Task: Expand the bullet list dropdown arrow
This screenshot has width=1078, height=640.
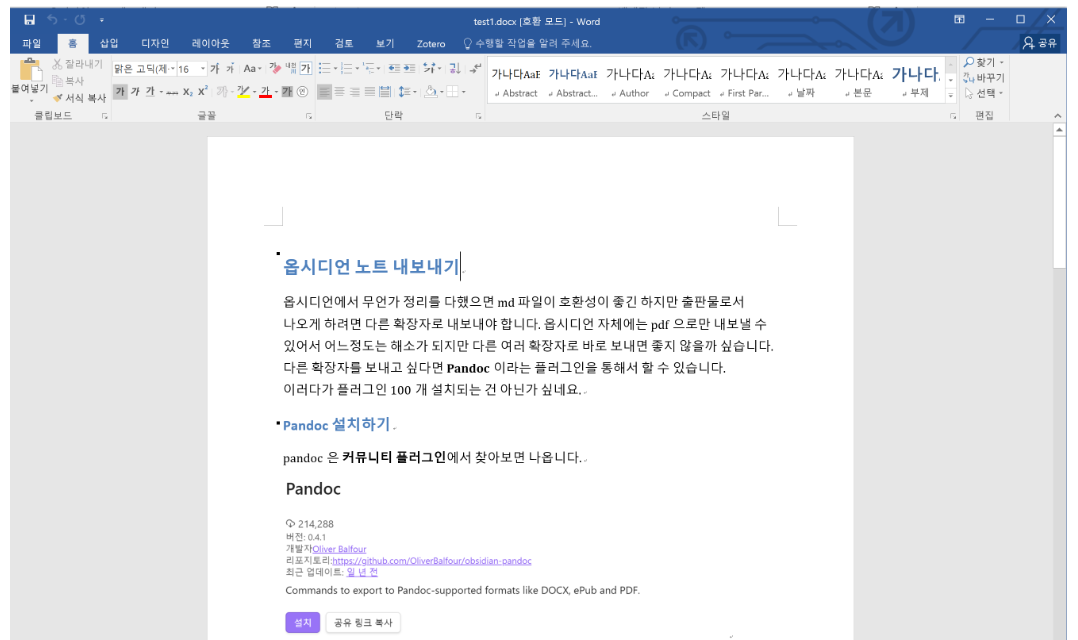Action: tap(336, 69)
